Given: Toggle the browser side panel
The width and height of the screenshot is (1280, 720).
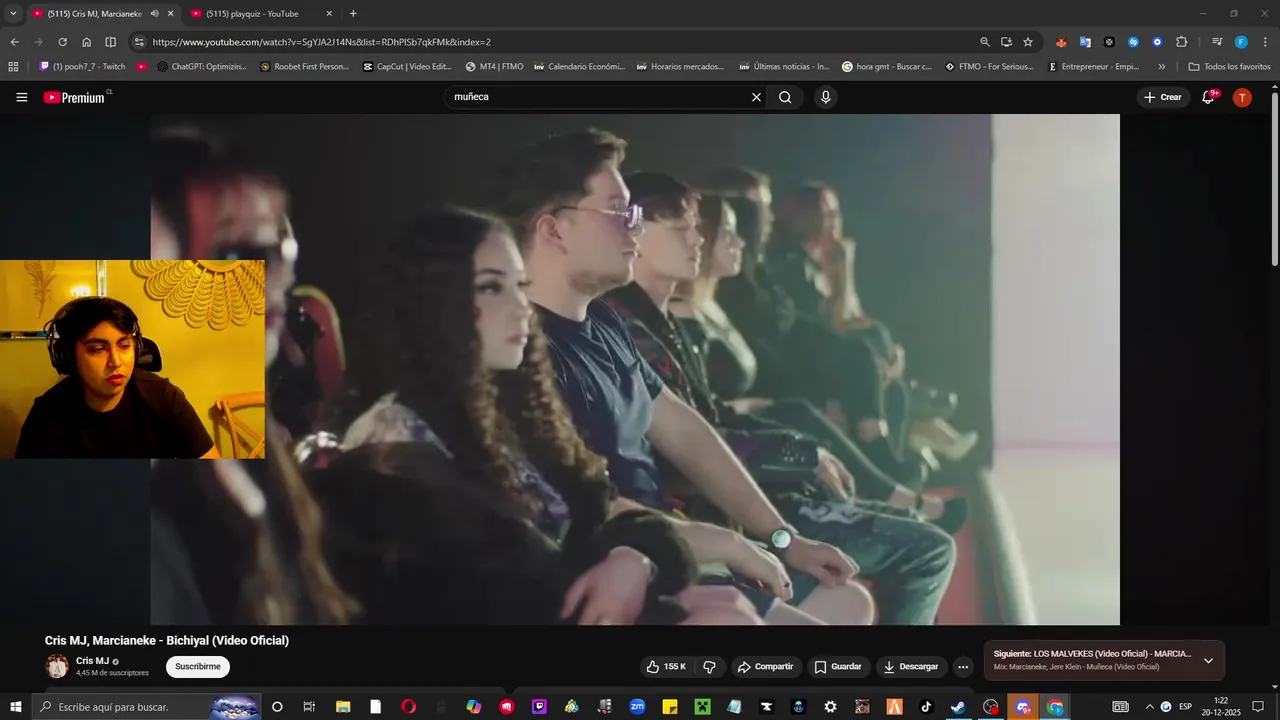Looking at the screenshot, I should pyautogui.click(x=110, y=42).
